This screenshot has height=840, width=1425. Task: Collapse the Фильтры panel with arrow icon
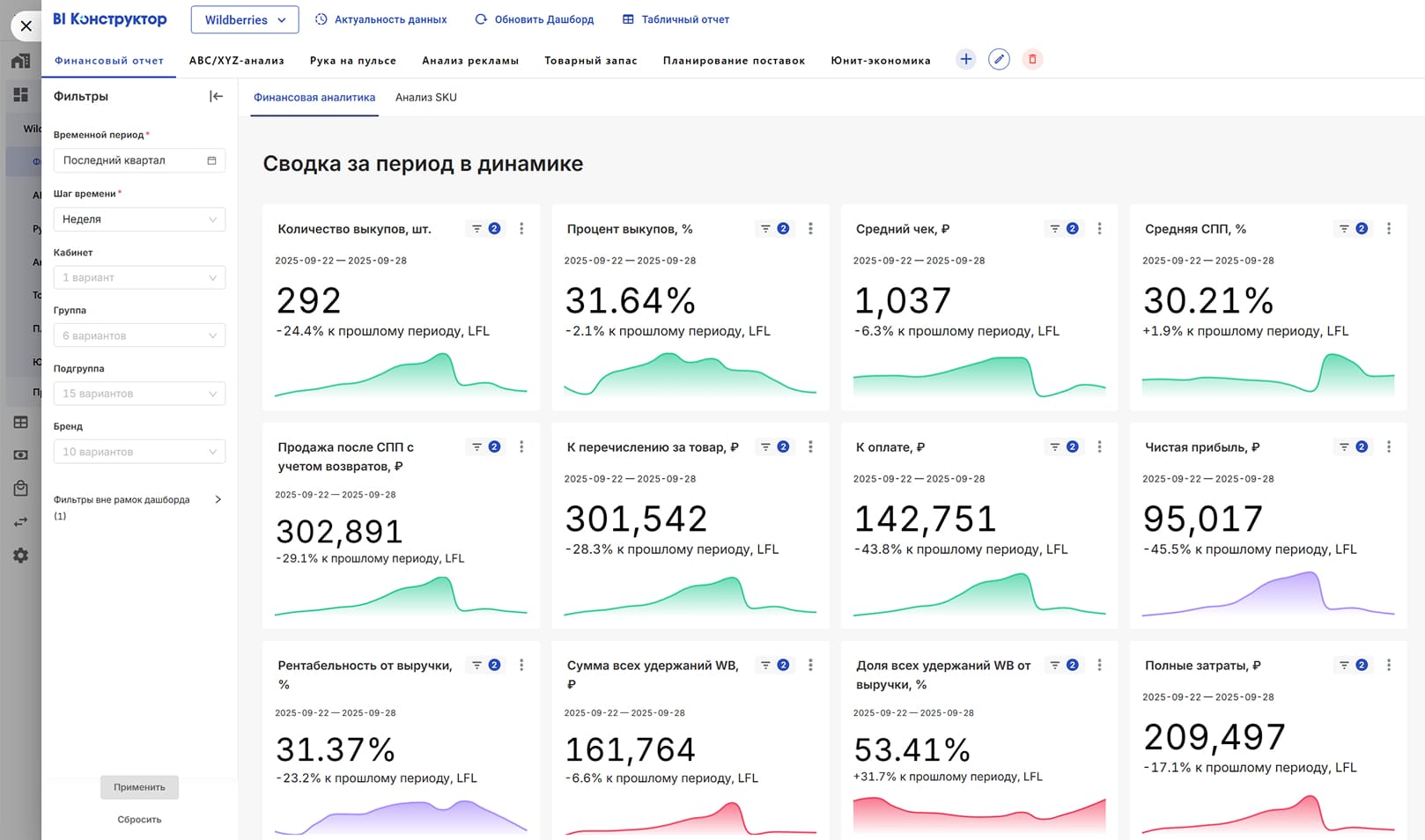[216, 96]
